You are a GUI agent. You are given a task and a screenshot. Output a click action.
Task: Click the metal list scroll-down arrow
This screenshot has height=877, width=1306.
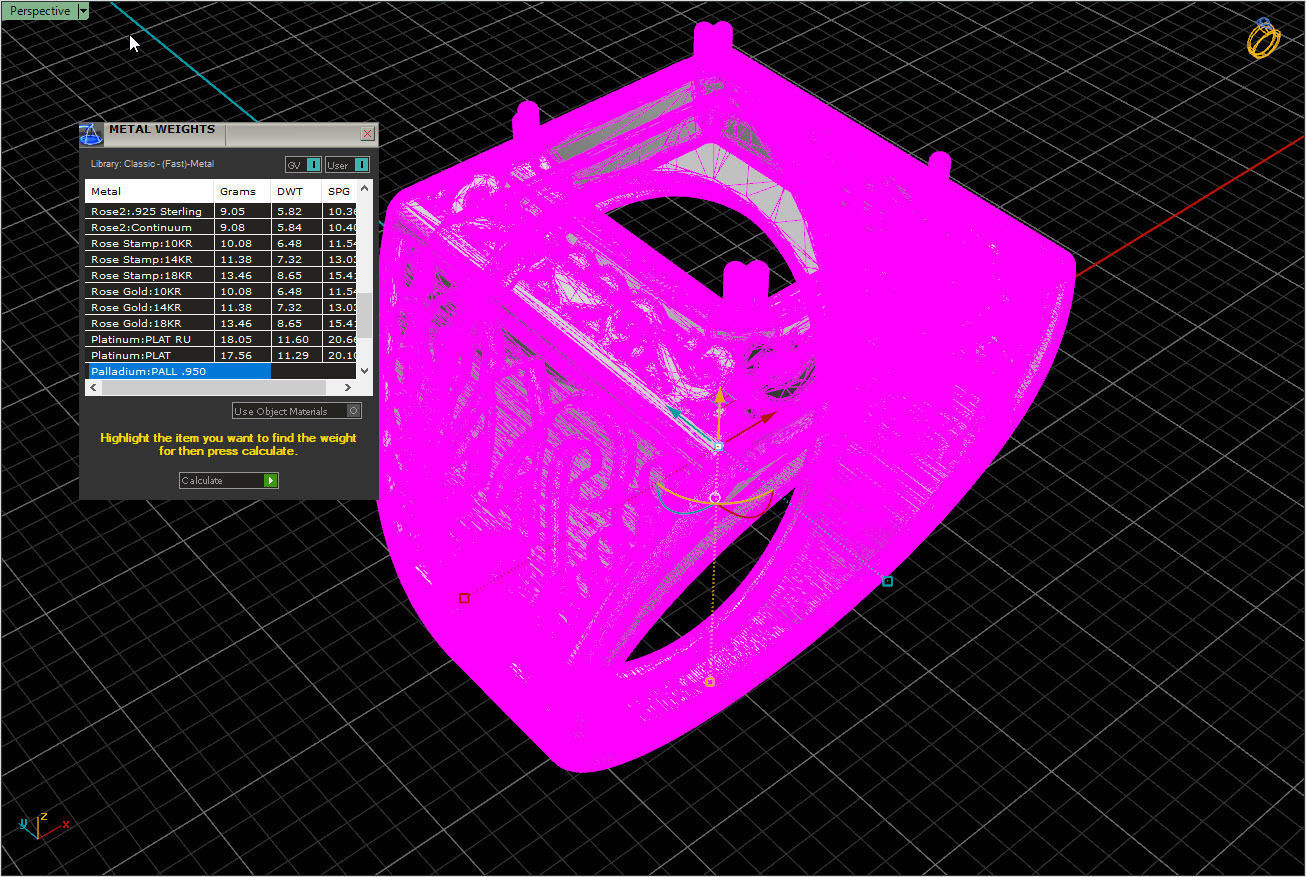[364, 371]
